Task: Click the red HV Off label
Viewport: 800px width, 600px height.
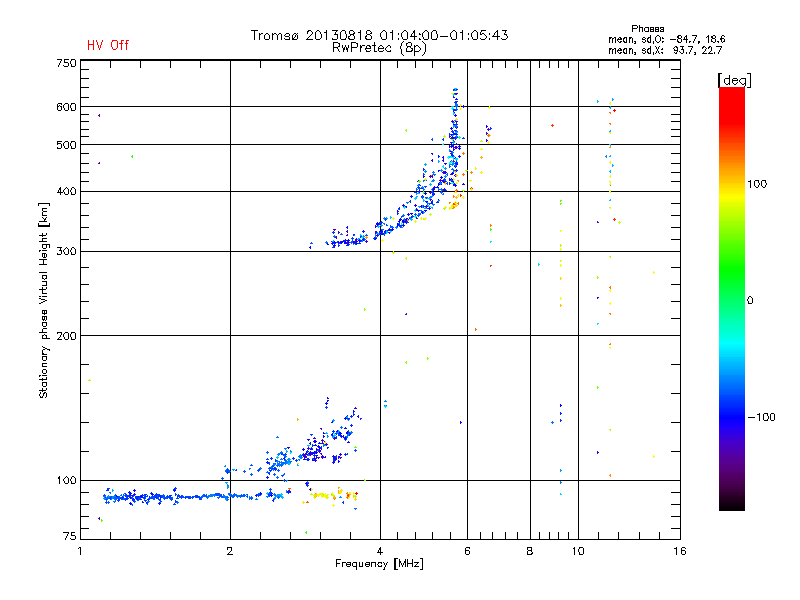Action: (x=108, y=45)
